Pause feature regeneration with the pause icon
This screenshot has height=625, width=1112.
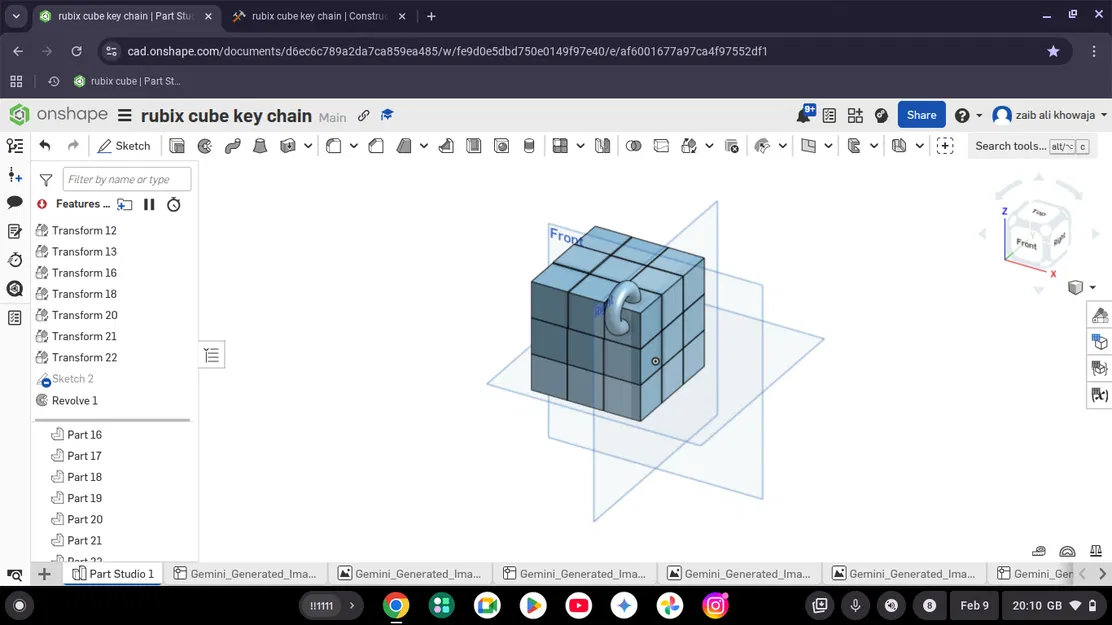click(x=148, y=204)
